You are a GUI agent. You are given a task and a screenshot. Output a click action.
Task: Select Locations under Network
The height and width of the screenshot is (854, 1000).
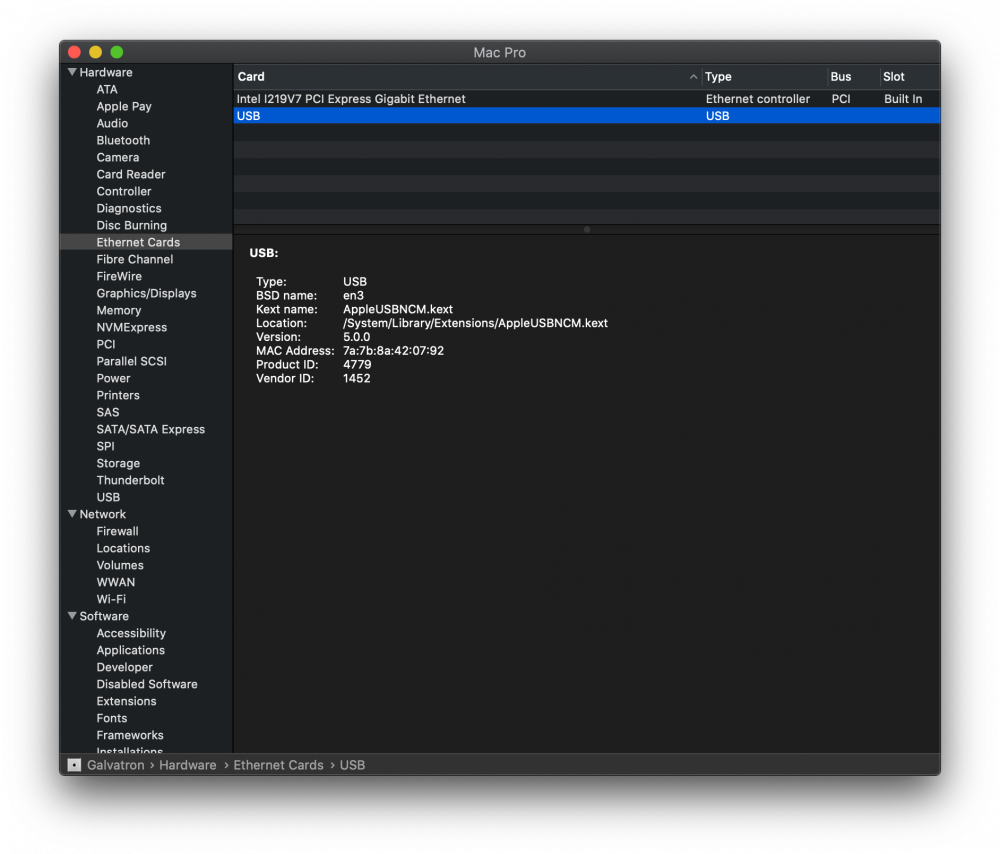[x=123, y=548]
